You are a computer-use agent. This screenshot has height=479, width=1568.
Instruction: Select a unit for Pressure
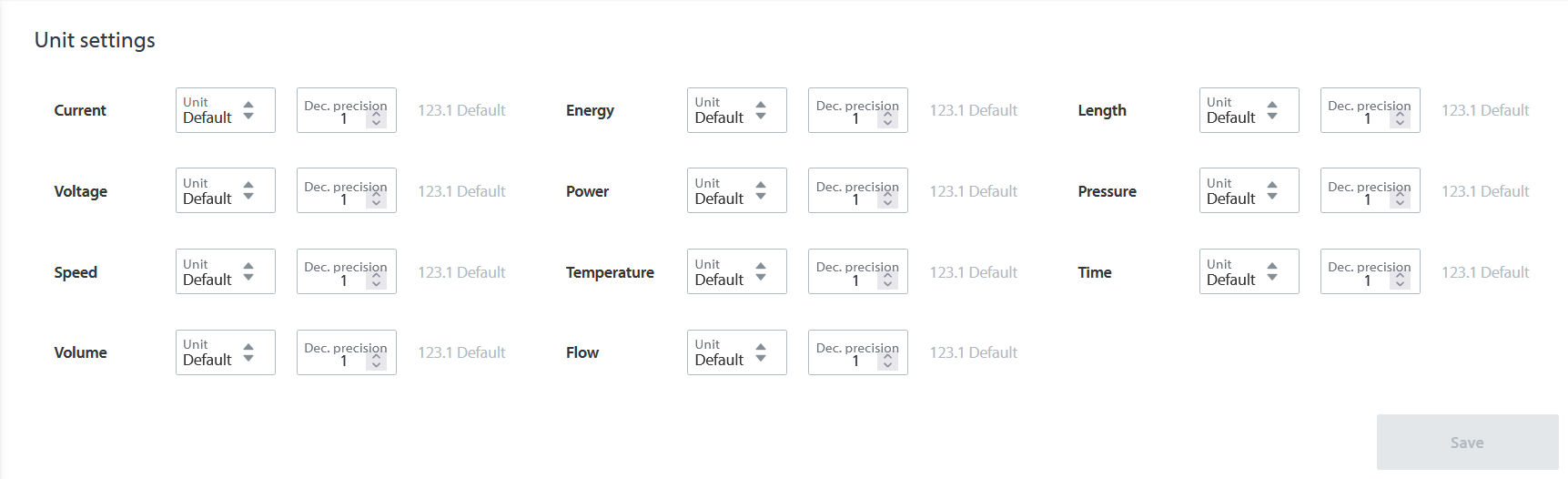coord(1249,191)
